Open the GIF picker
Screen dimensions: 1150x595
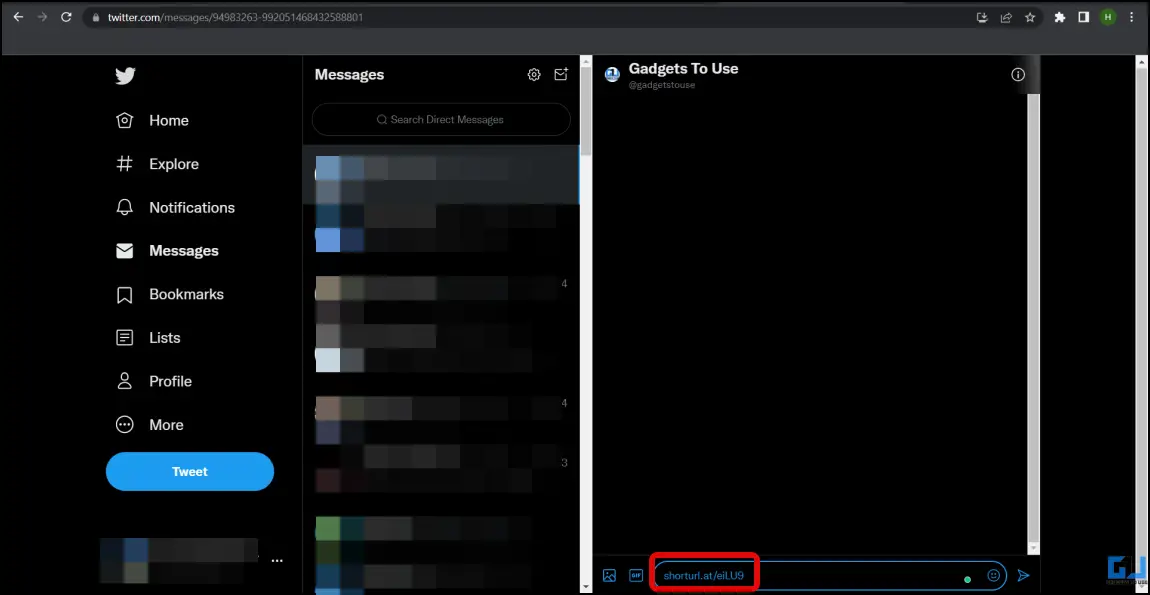(636, 576)
